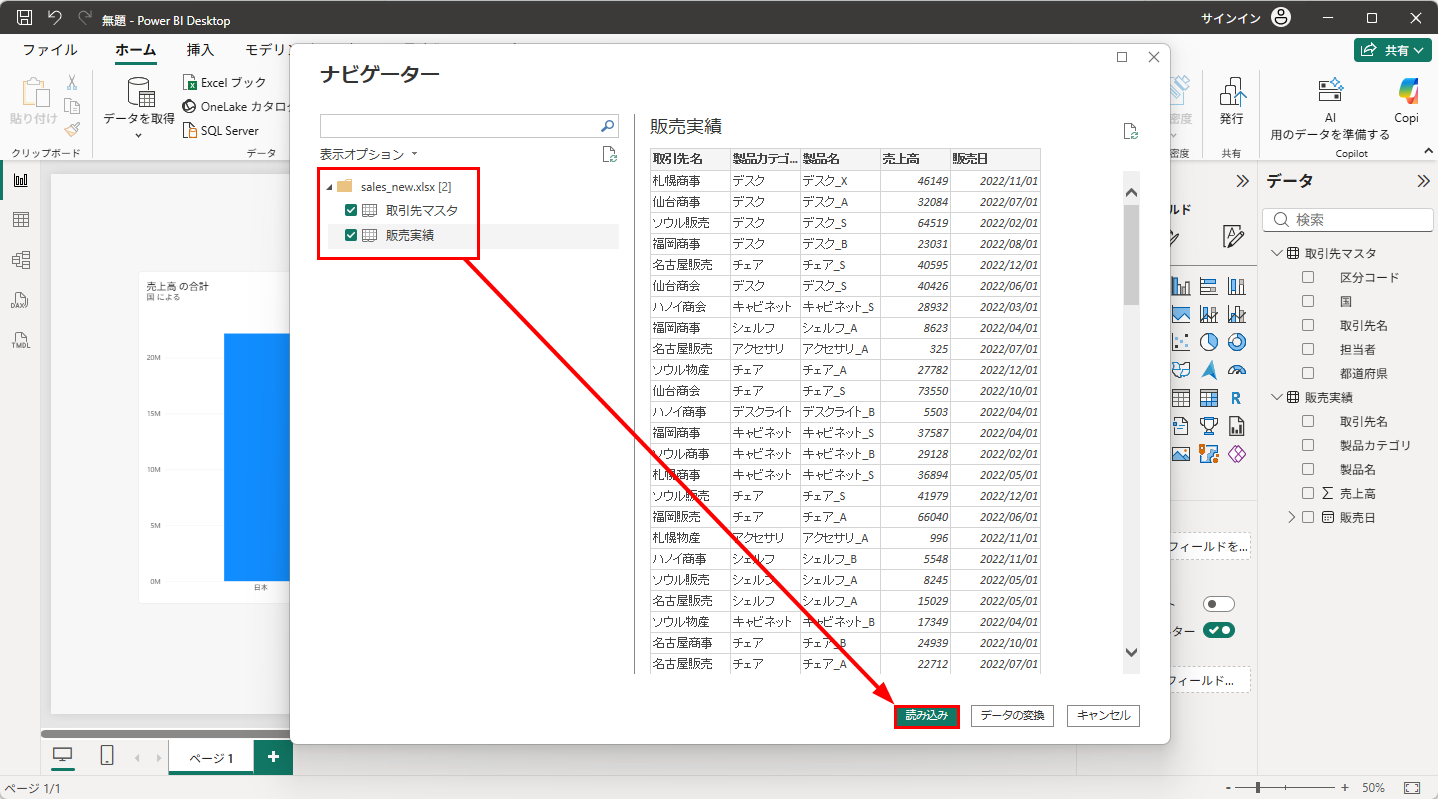Click サインイン in title bar
This screenshot has width=1438, height=799.
(x=1231, y=18)
